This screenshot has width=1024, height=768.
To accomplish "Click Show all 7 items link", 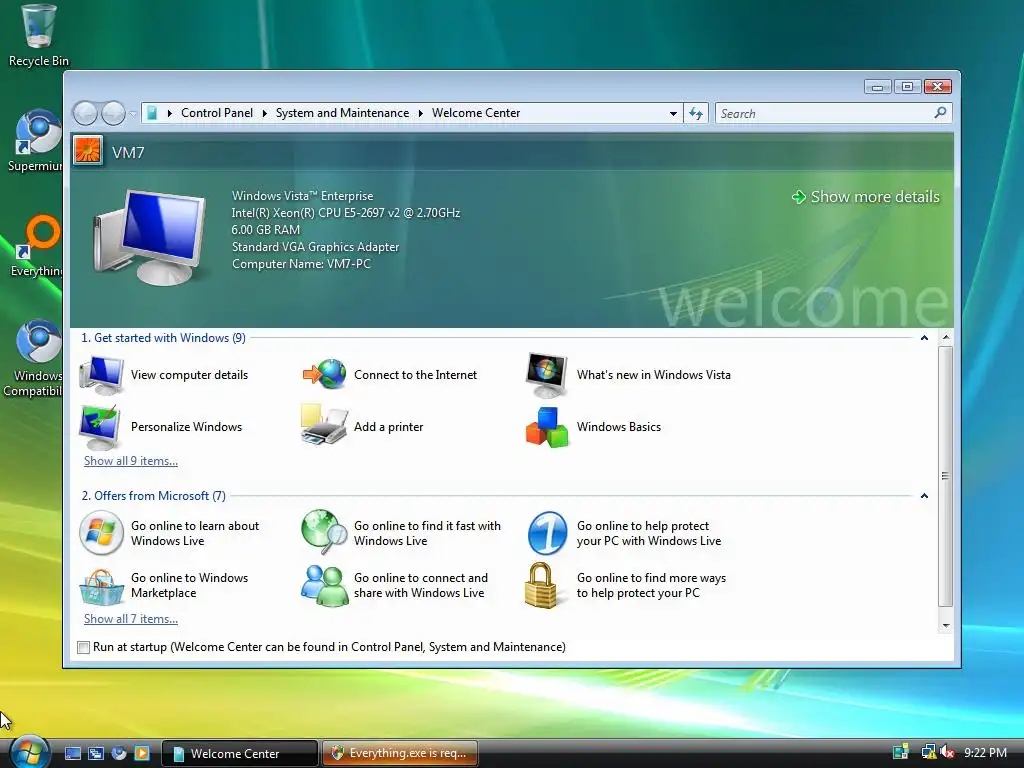I will (x=131, y=619).
